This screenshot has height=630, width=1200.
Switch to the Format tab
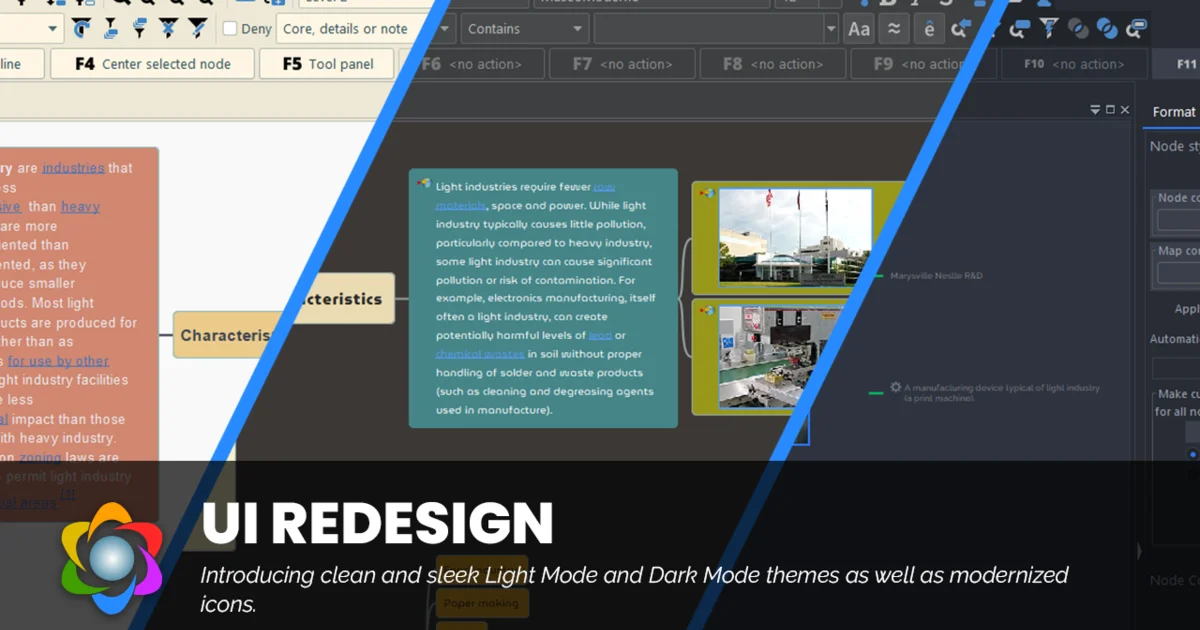coord(1174,112)
